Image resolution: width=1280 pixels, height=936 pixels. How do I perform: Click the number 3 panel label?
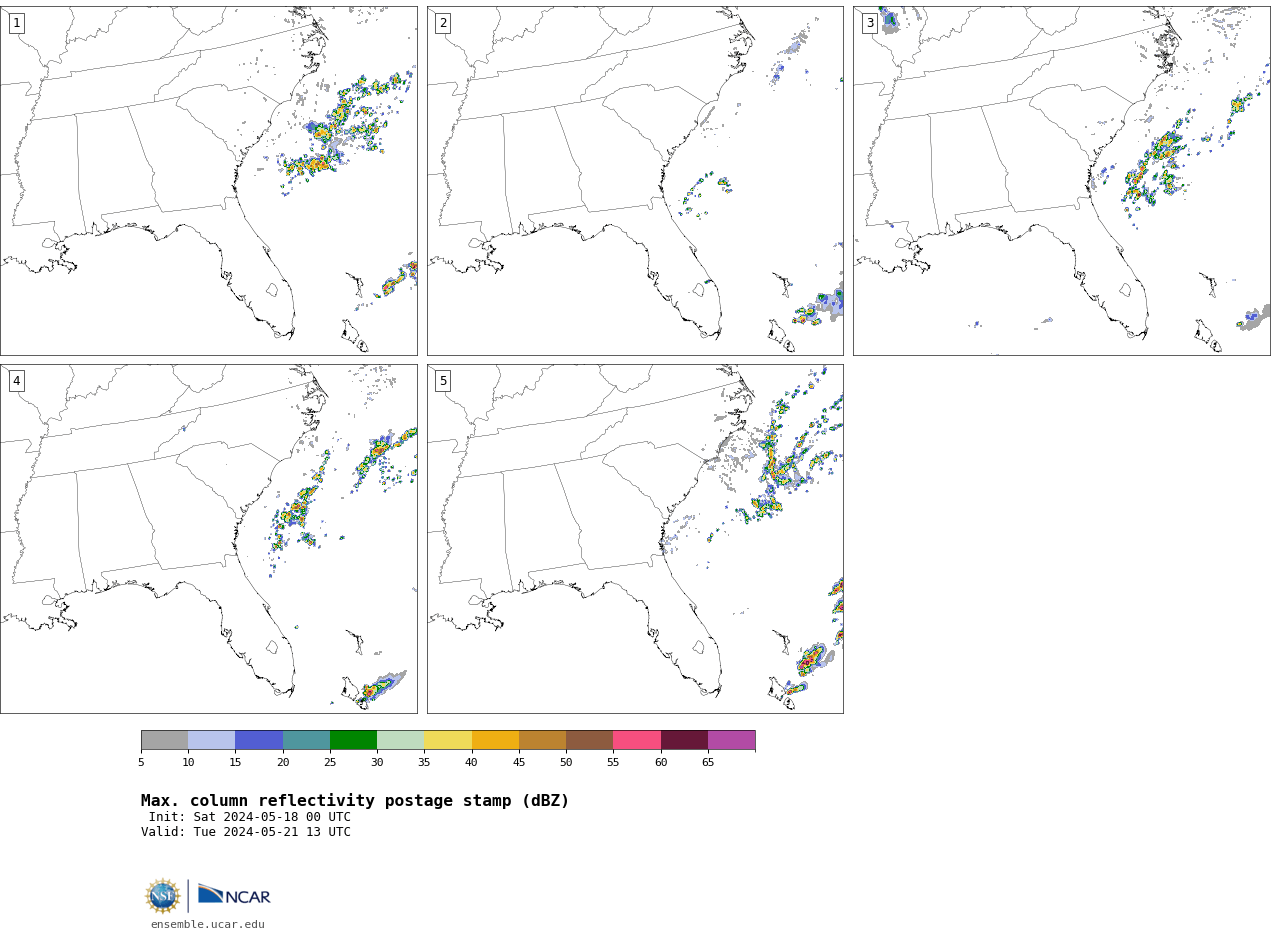point(870,23)
